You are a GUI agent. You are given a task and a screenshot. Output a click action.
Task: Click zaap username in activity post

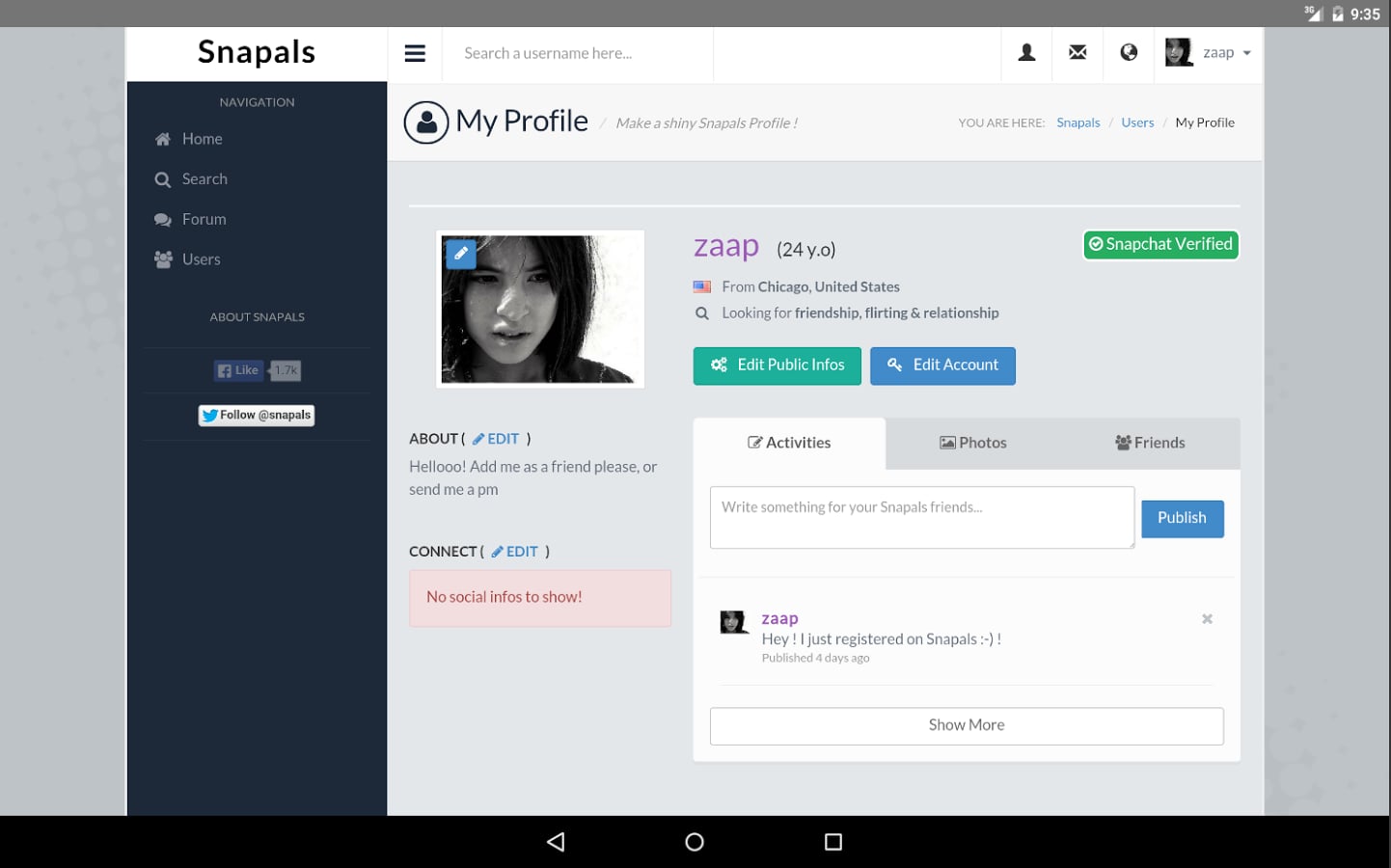tap(779, 619)
